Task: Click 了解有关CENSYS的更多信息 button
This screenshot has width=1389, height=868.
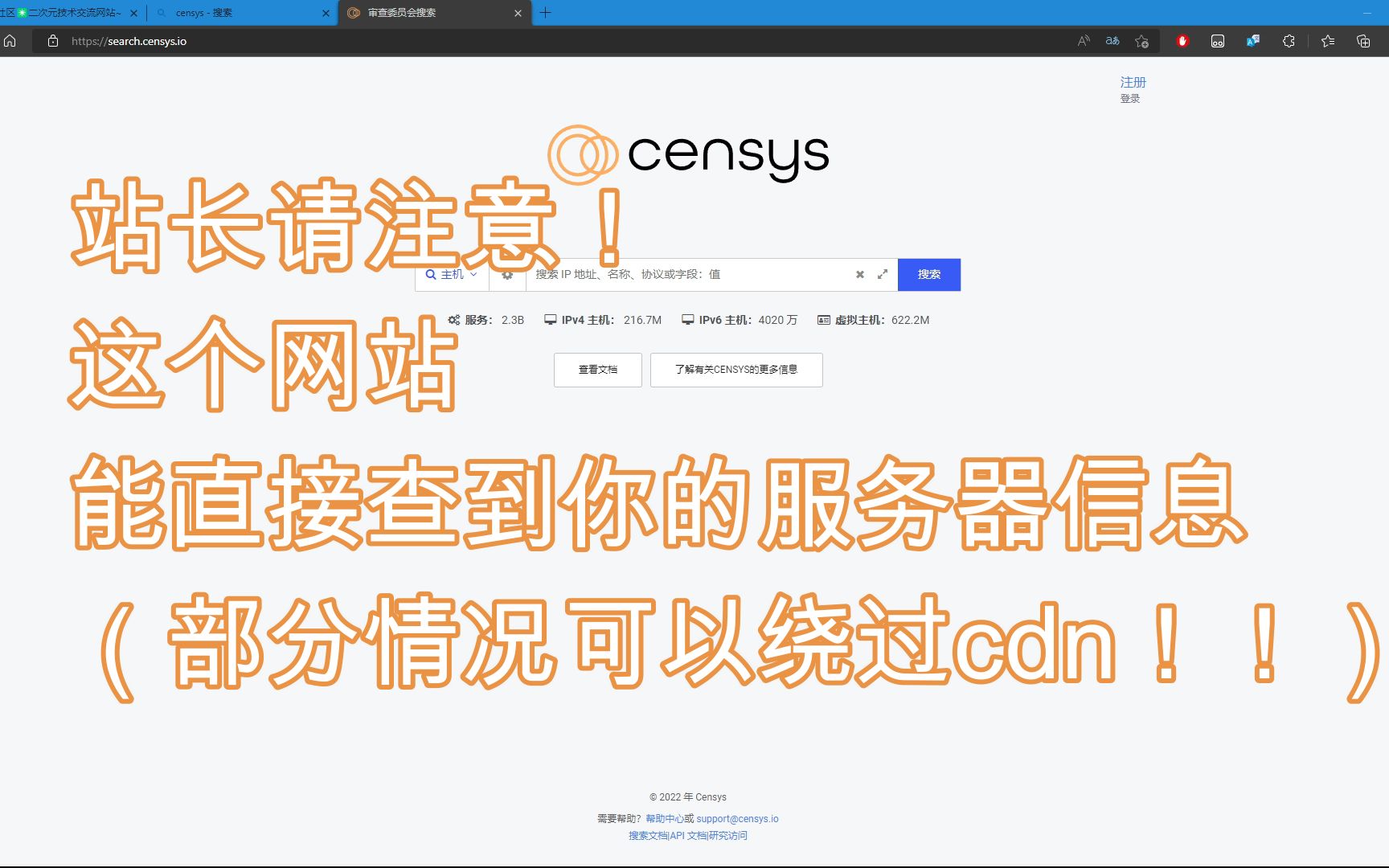Action: [736, 370]
